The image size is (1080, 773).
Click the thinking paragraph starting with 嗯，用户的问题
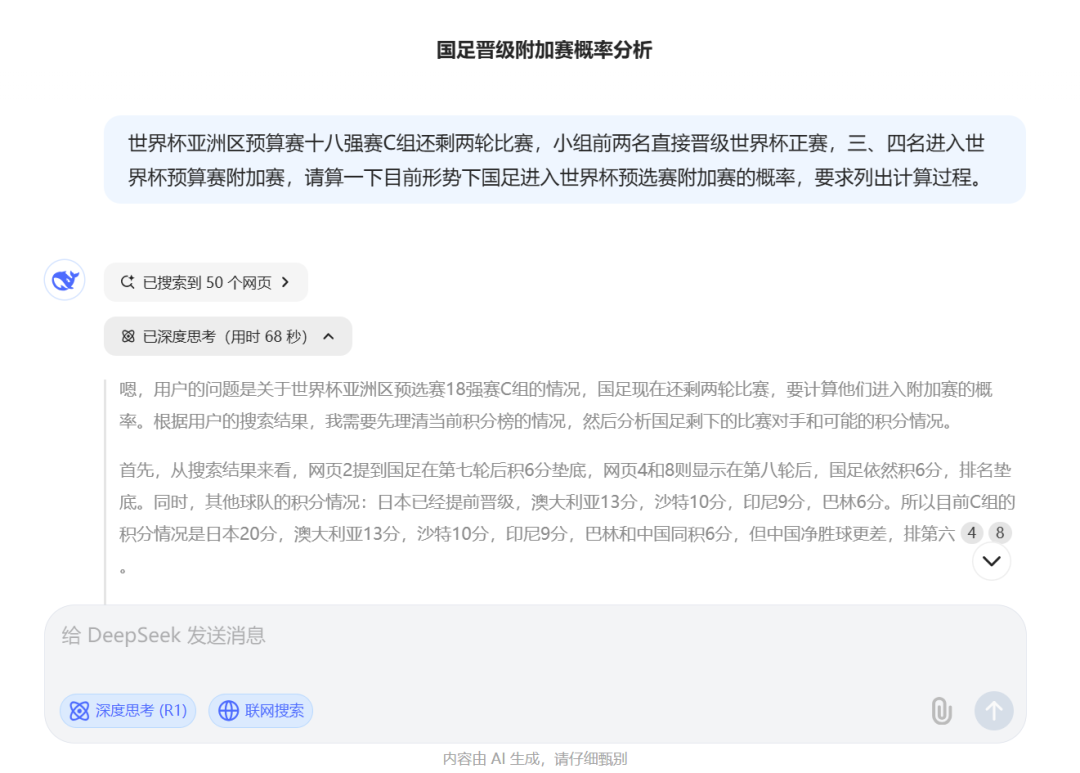coord(556,405)
